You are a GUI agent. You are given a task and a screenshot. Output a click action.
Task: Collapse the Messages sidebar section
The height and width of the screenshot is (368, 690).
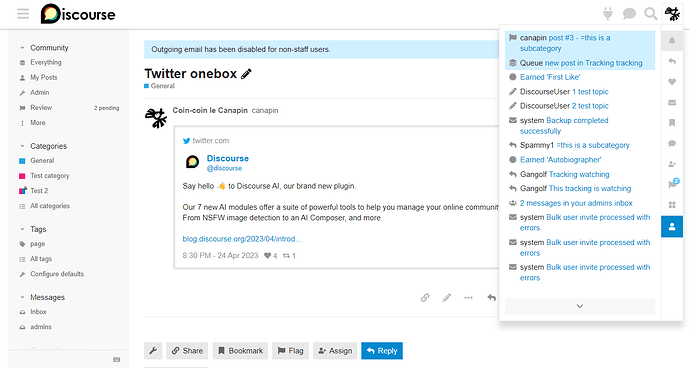click(42, 297)
